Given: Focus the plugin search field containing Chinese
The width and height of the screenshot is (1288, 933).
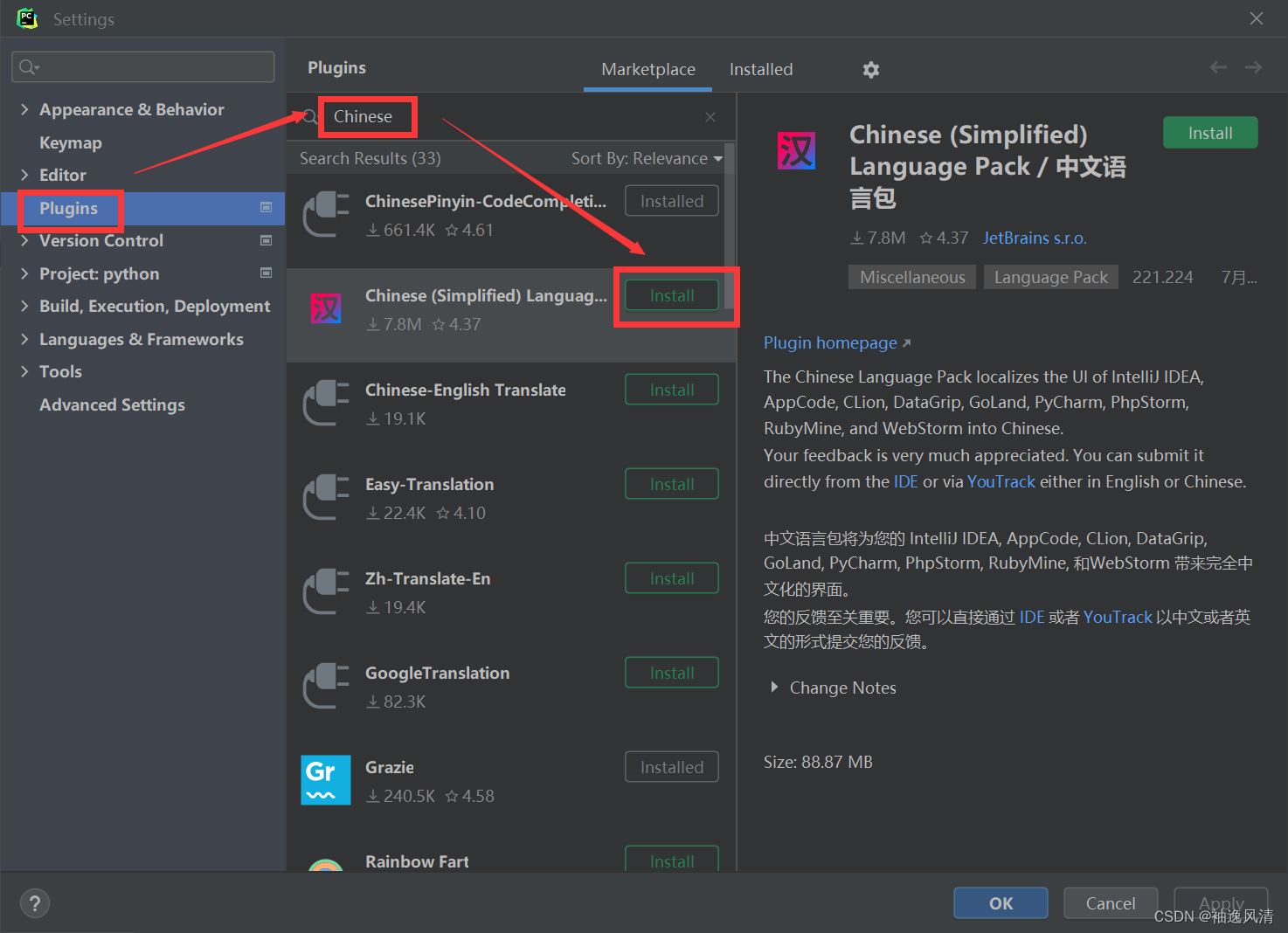Looking at the screenshot, I should click(x=511, y=117).
